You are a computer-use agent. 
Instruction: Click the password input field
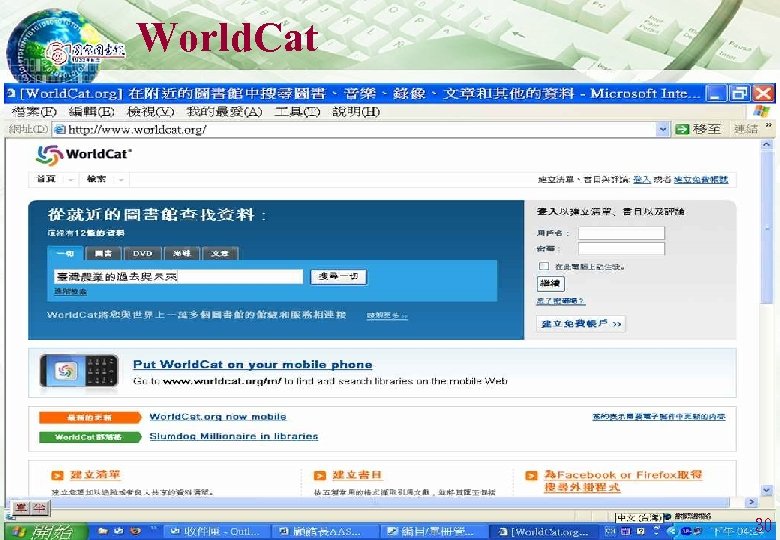click(x=621, y=249)
